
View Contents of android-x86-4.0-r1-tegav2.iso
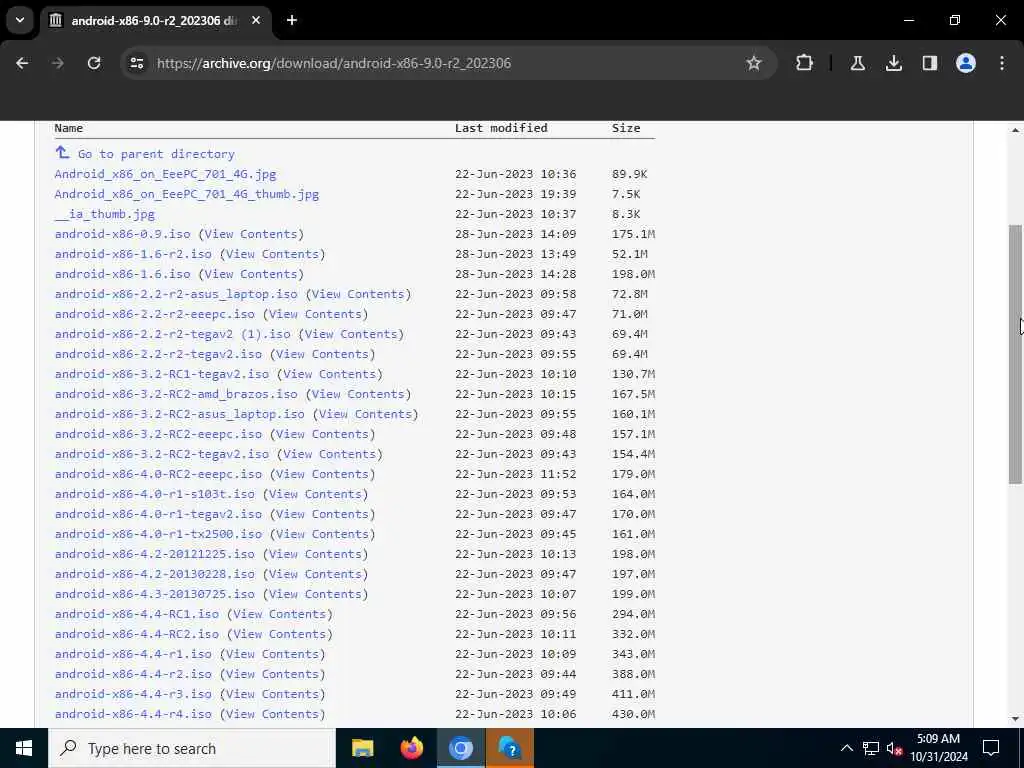coord(323,514)
